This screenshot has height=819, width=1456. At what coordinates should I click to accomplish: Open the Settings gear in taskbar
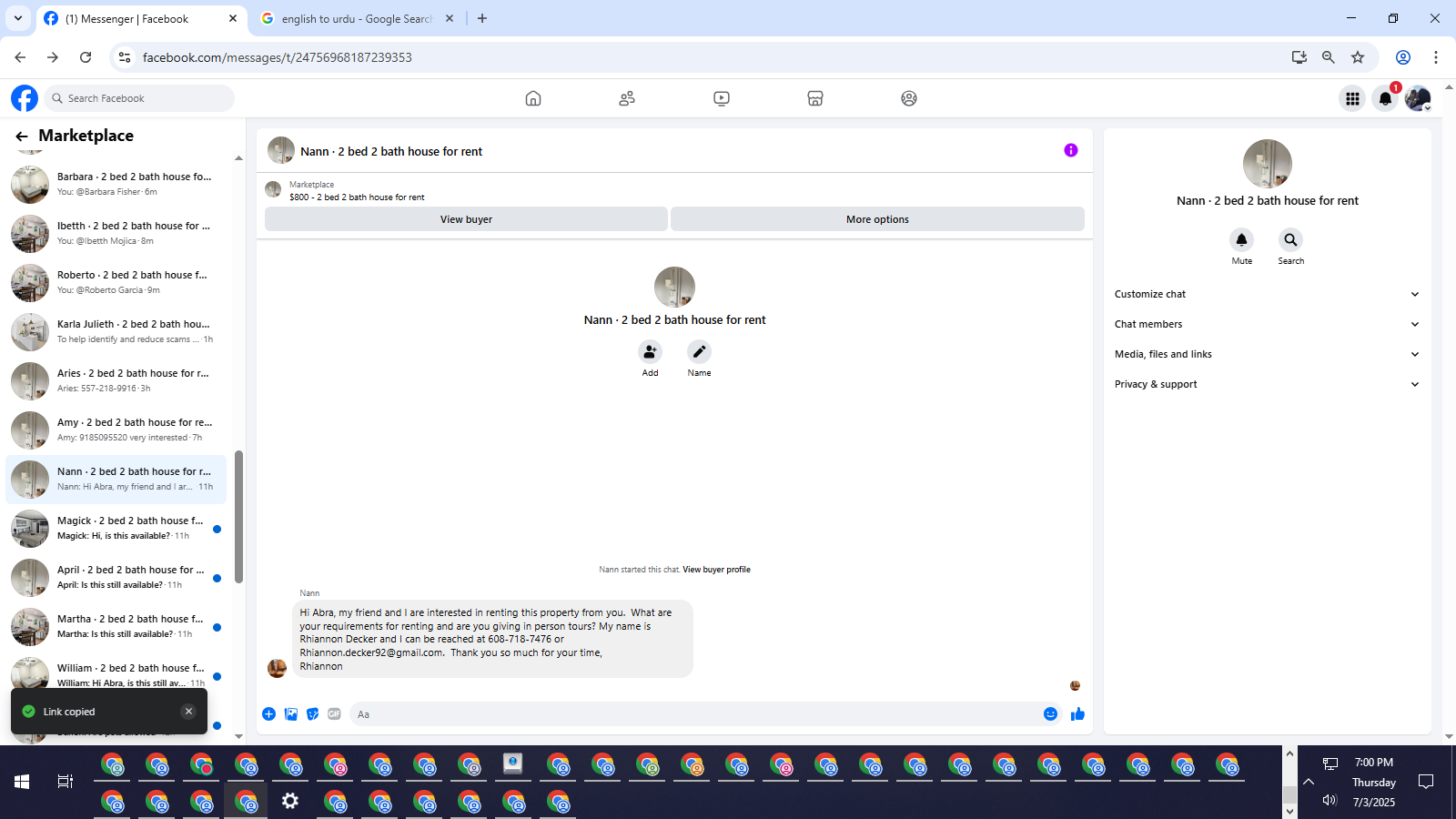[x=289, y=801]
